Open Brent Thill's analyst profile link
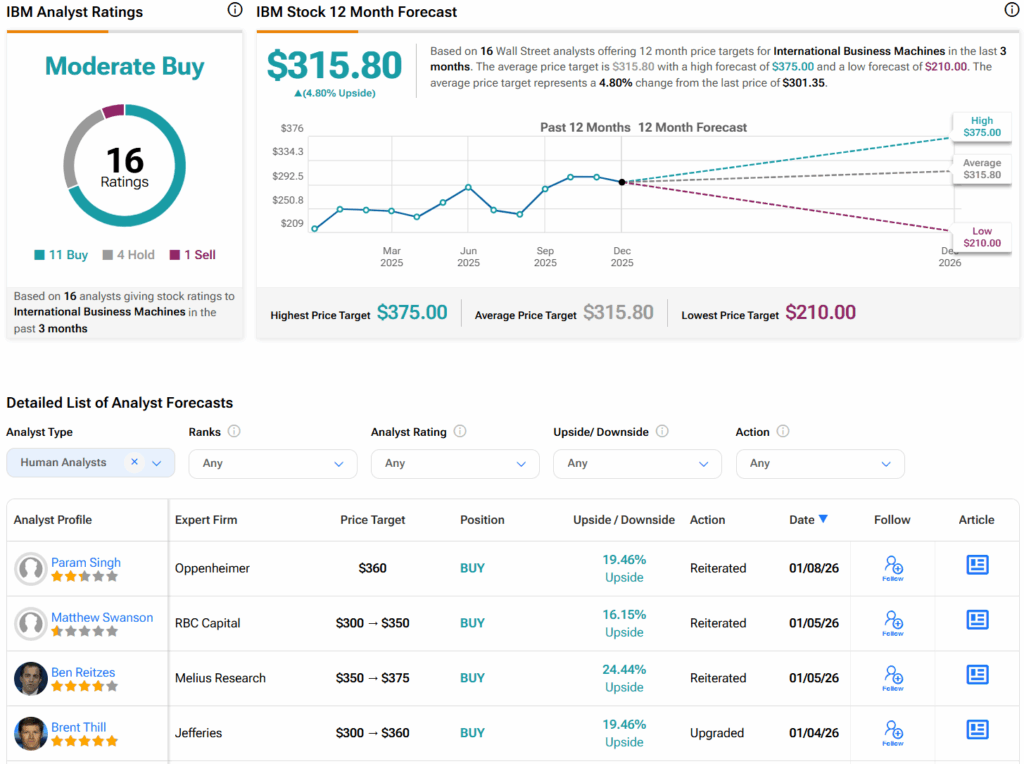Image resolution: width=1024 pixels, height=764 pixels. tap(78, 727)
